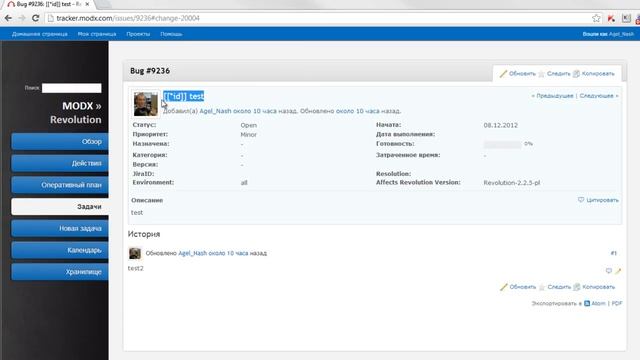Close the Bug #9236 browser tab
640x360 pixels.
87,4
